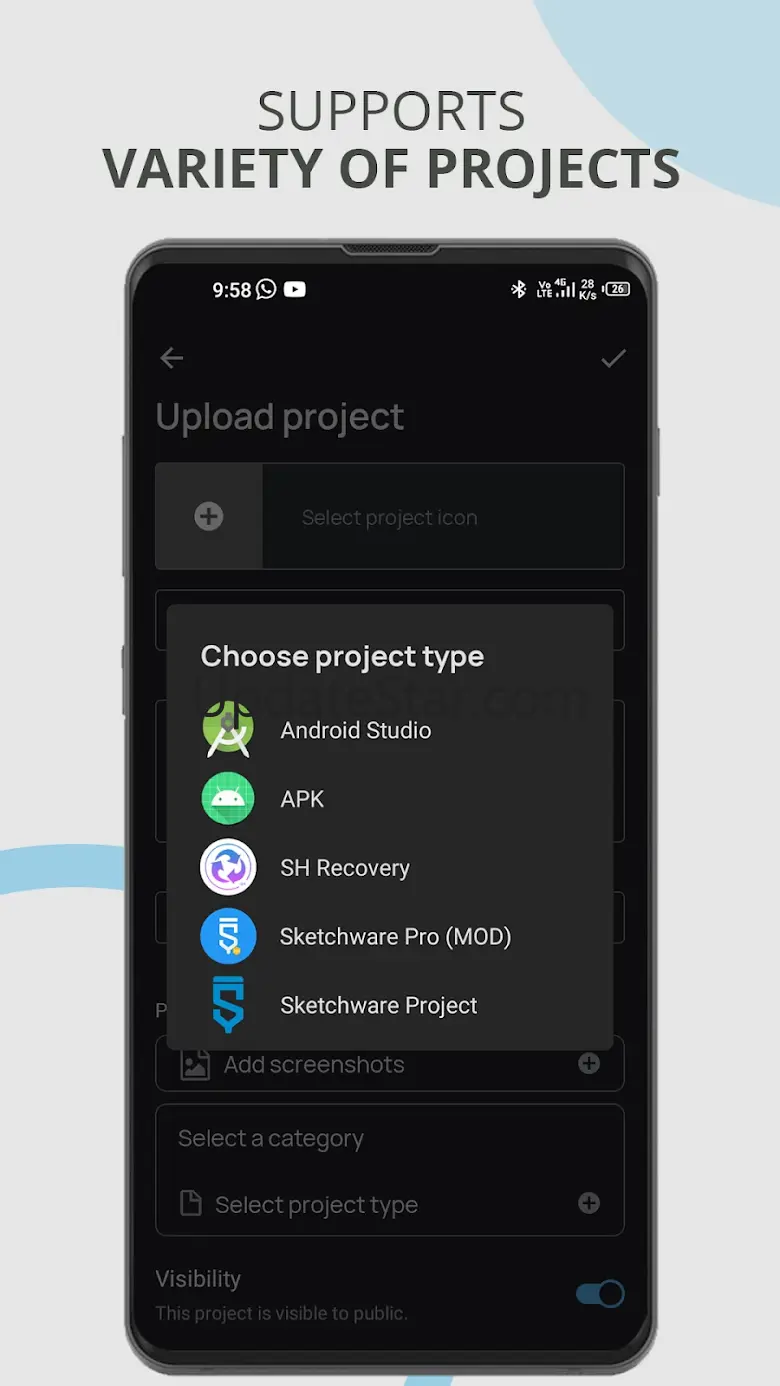Choose the SH Recovery circular icon
This screenshot has height=1386, width=780.
(228, 867)
